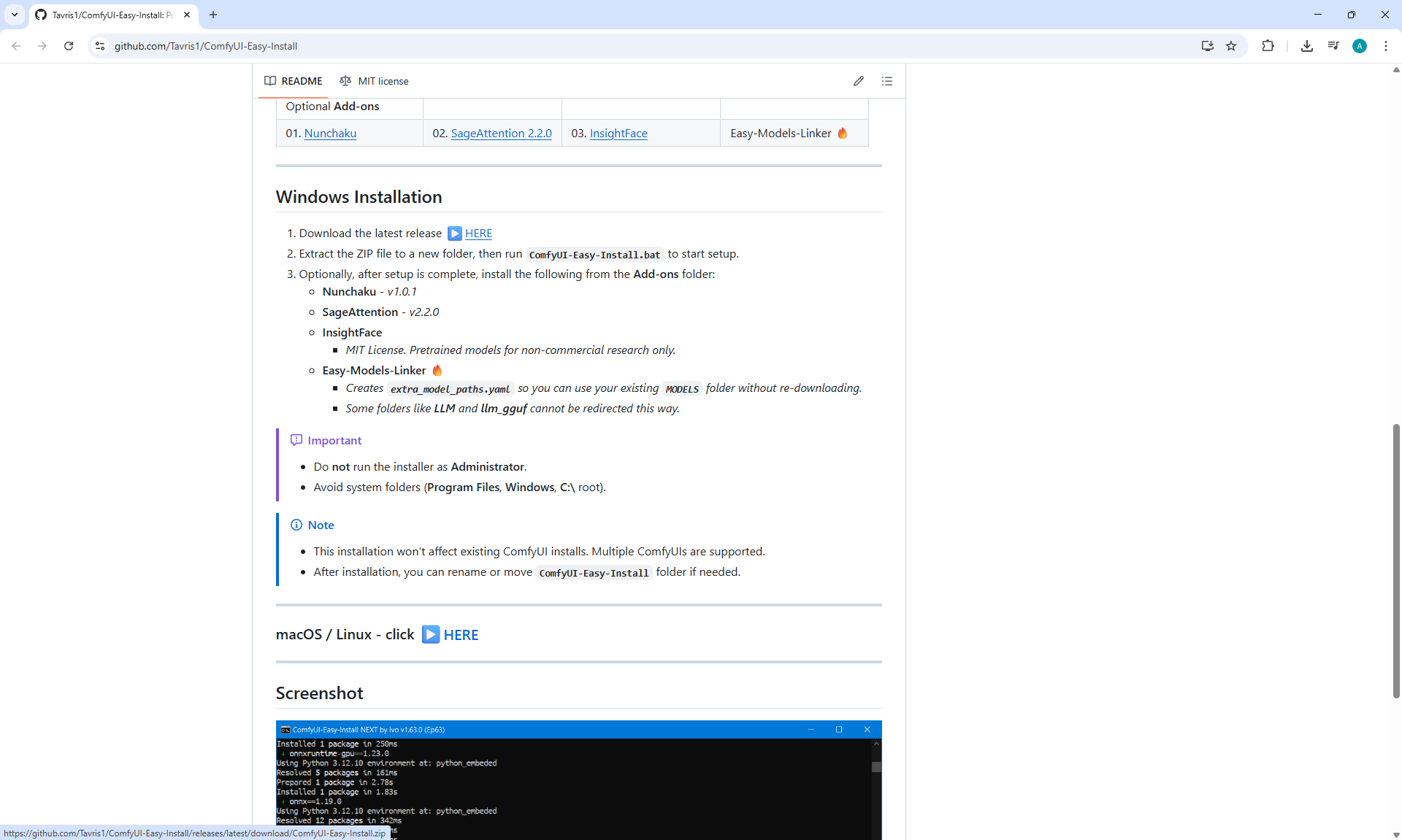Click HERE link for latest Windows release
This screenshot has width=1402, height=840.
478,234
